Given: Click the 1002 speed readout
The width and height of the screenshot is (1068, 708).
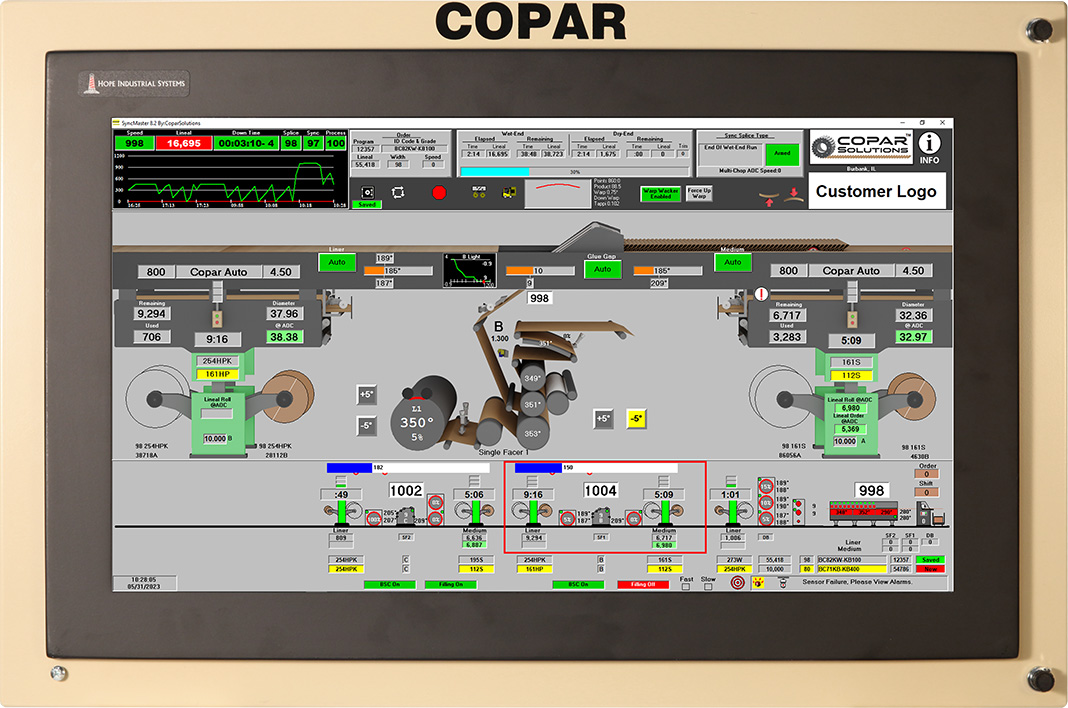Looking at the screenshot, I should pyautogui.click(x=406, y=491).
